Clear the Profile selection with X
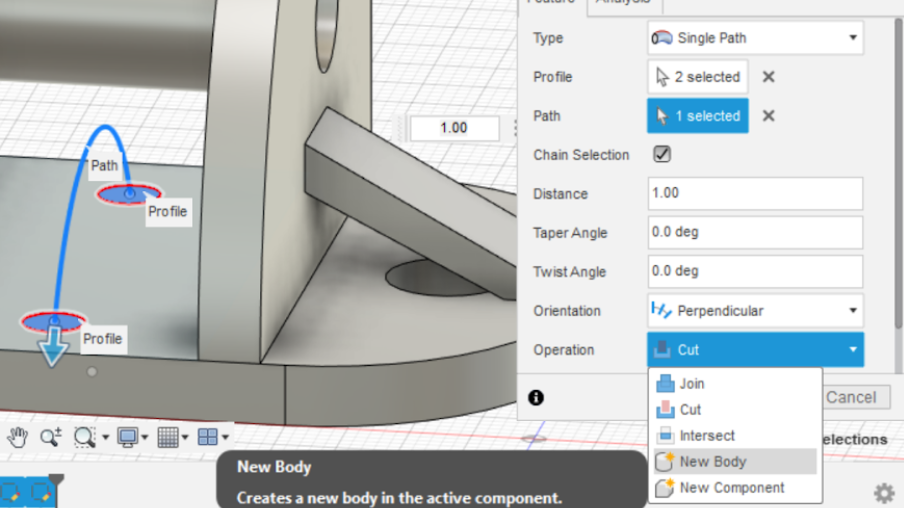The width and height of the screenshot is (904, 508). [768, 77]
